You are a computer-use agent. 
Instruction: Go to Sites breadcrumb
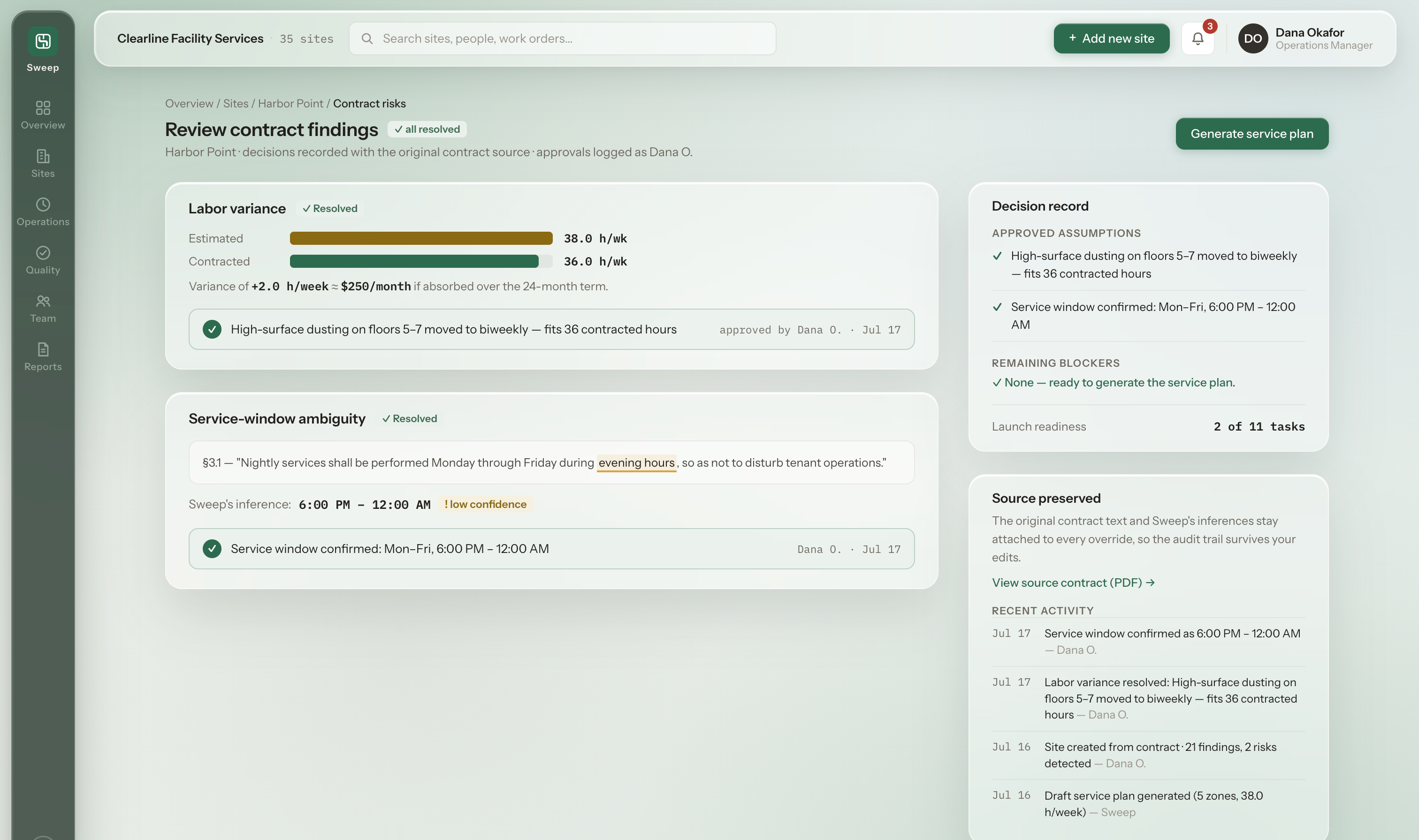tap(236, 104)
